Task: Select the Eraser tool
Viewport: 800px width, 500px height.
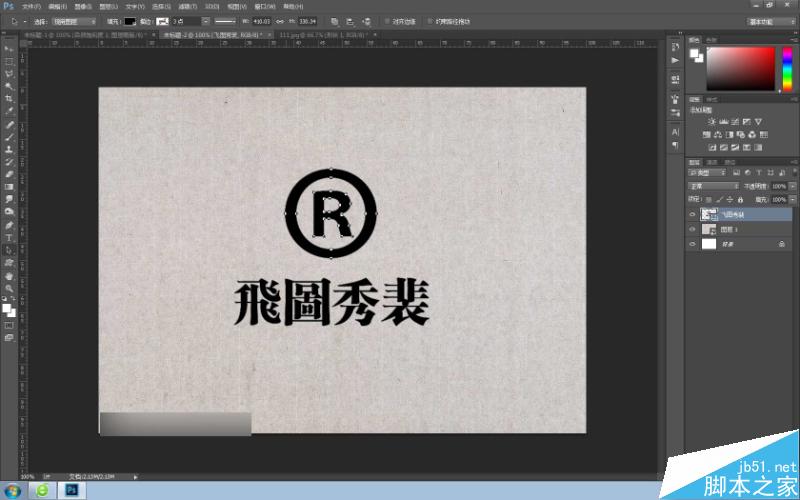Action: coord(9,174)
